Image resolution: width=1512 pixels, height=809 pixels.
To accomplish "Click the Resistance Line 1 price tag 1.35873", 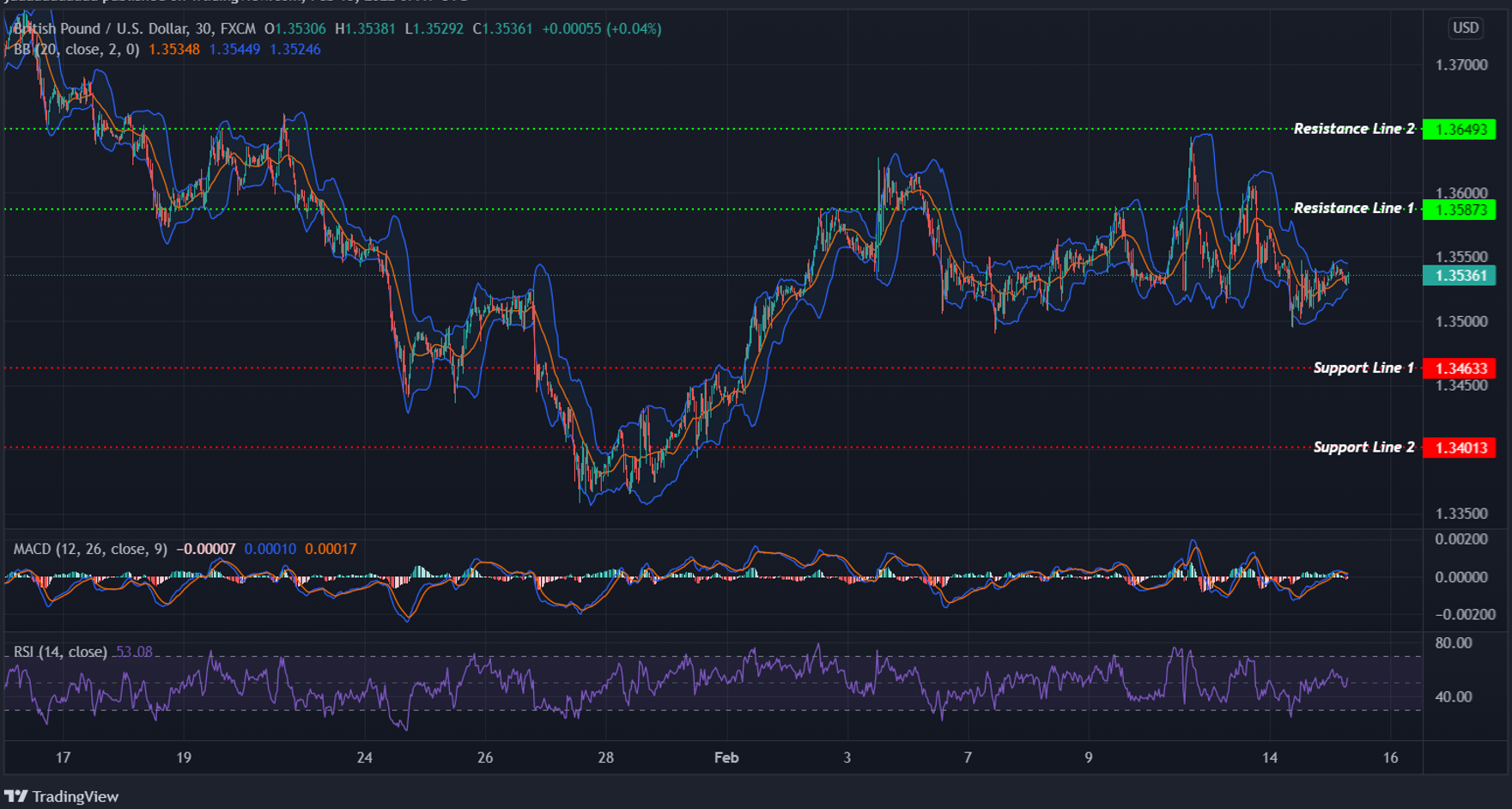I will [x=1460, y=208].
